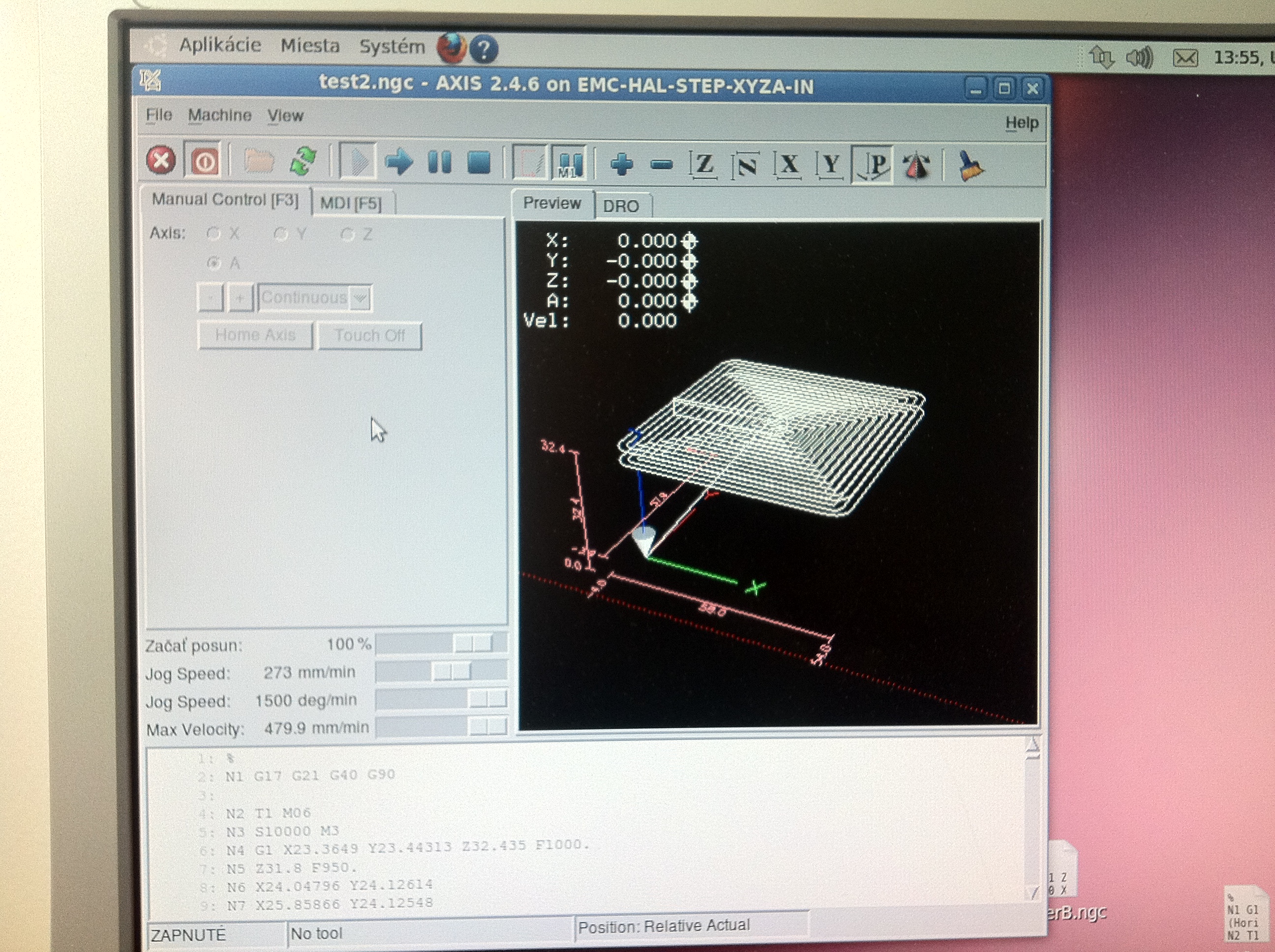
Task: Switch to the MDI [F5] tab
Action: [351, 204]
